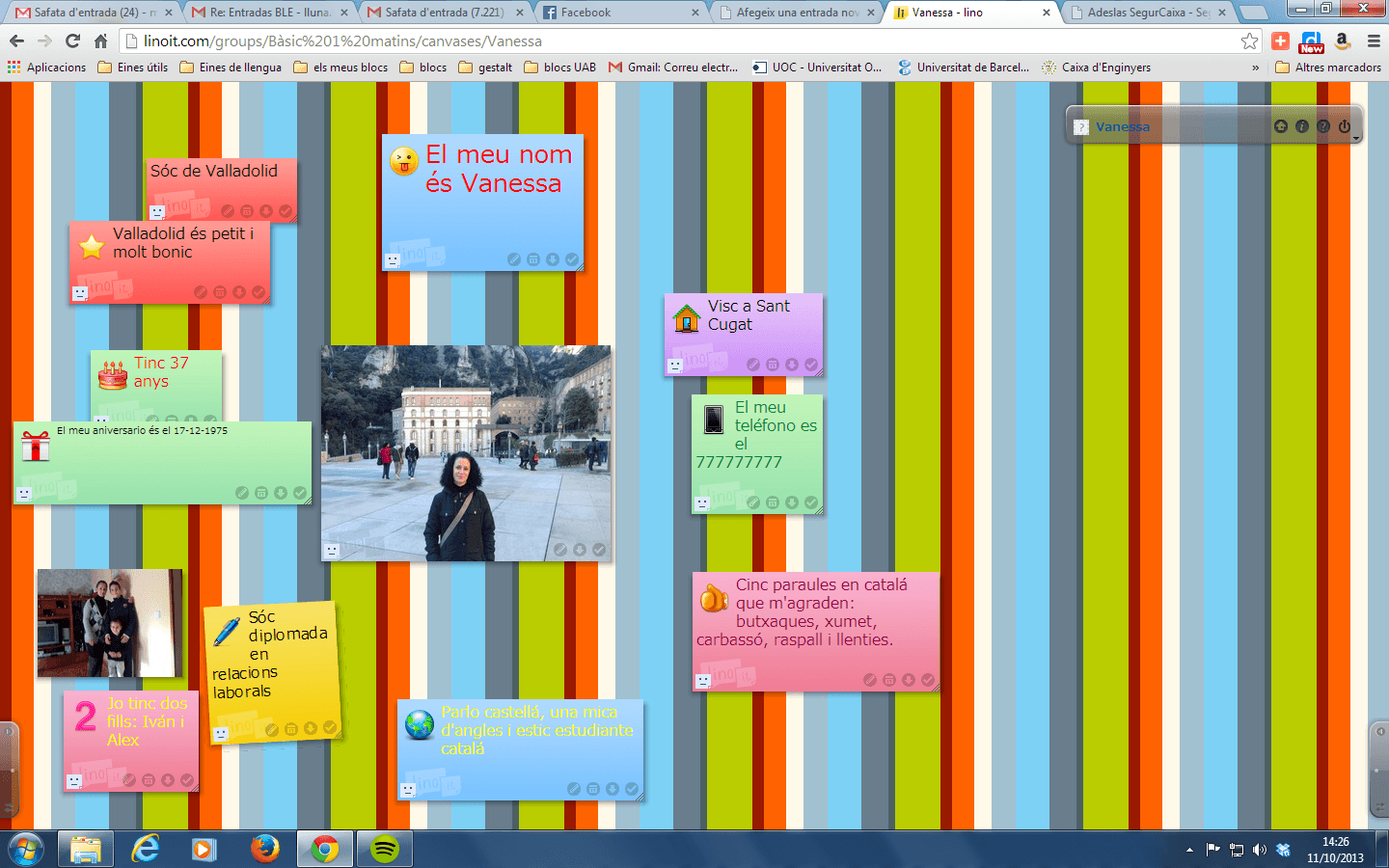
Task: Switch to the Facebook tab
Action: (617, 13)
